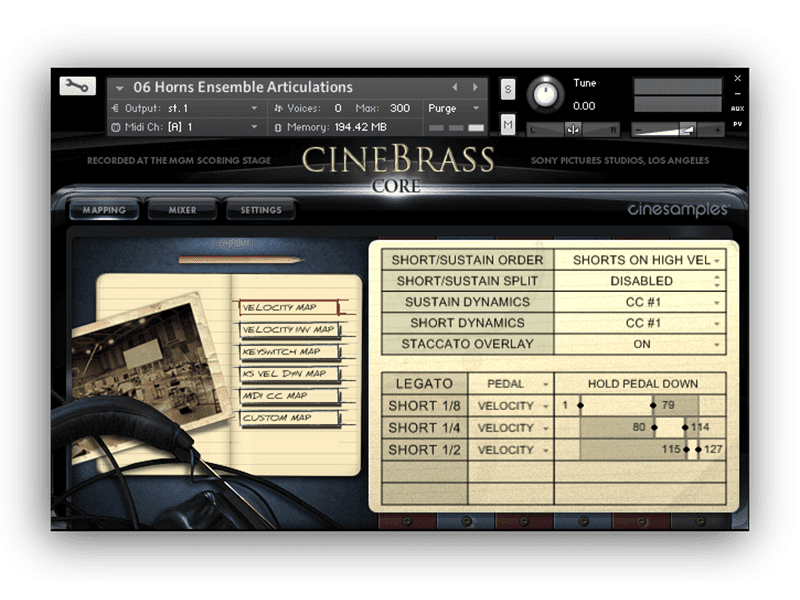Open the Midi Ch dropdown

[x=254, y=127]
